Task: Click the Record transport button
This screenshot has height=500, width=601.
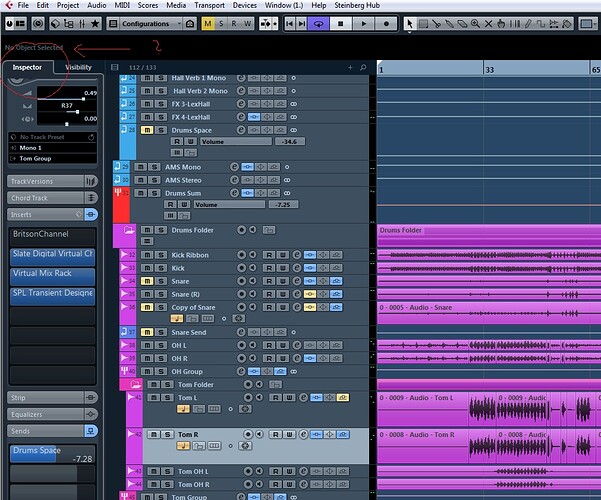Action: pos(386,24)
